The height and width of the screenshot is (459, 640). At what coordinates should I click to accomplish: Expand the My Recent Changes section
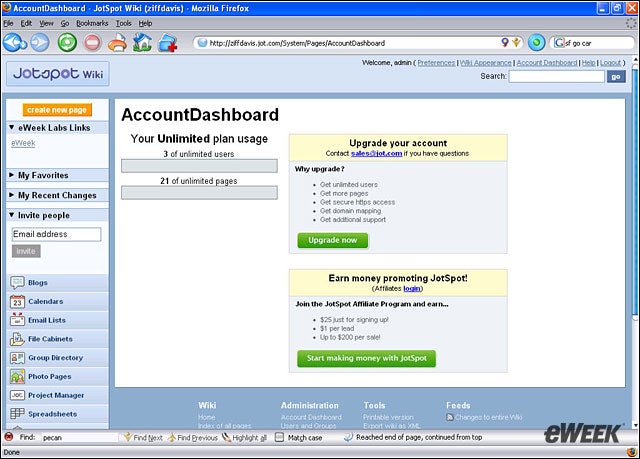(11, 195)
